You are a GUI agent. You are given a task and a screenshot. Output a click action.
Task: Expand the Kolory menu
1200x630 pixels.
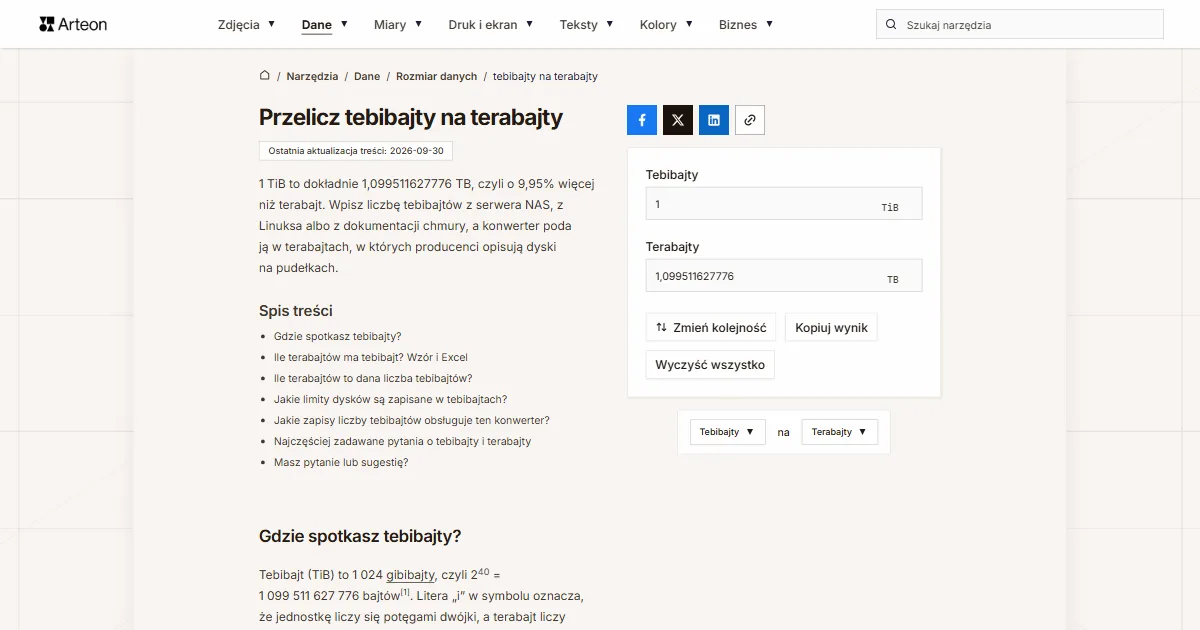(x=666, y=25)
